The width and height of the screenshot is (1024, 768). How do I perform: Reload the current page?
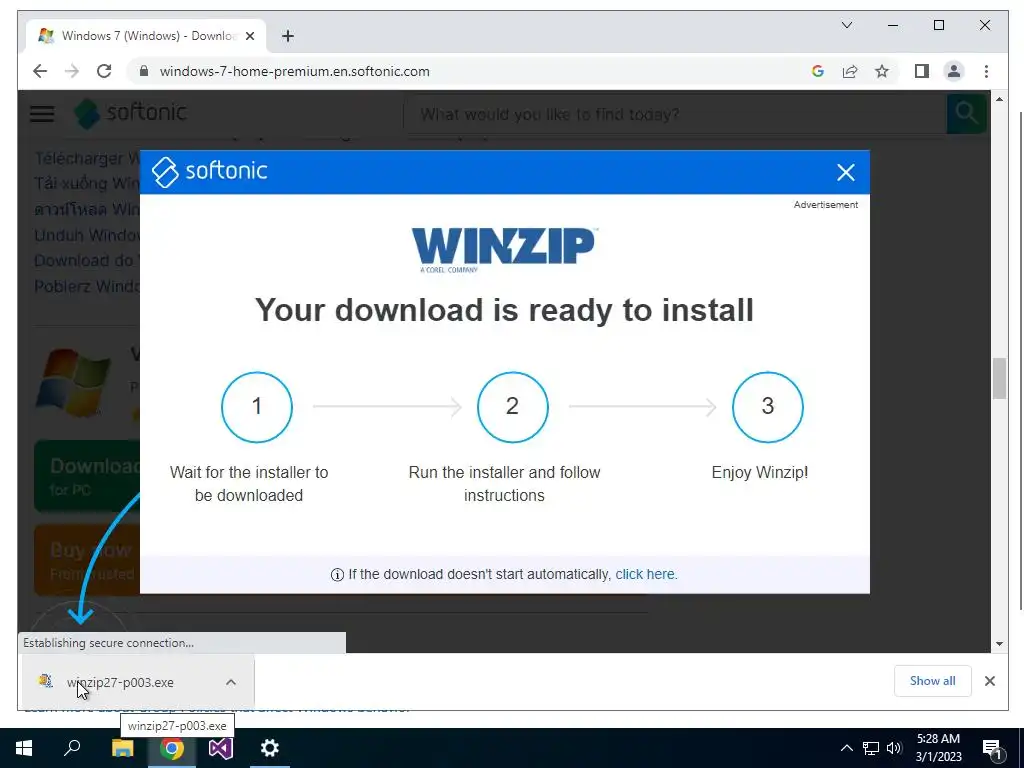tap(104, 71)
